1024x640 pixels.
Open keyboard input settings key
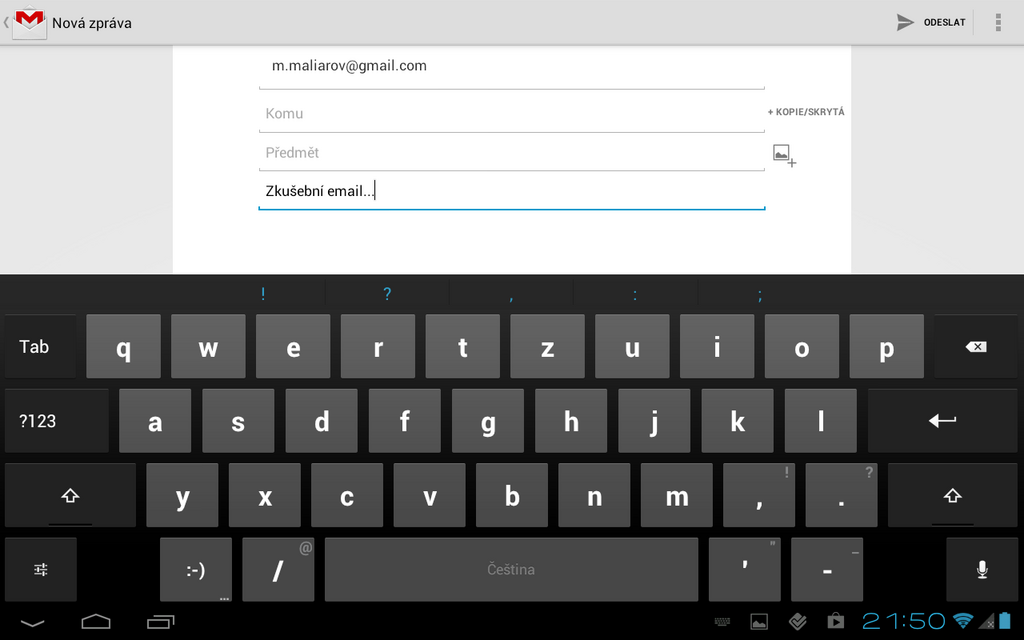41,569
